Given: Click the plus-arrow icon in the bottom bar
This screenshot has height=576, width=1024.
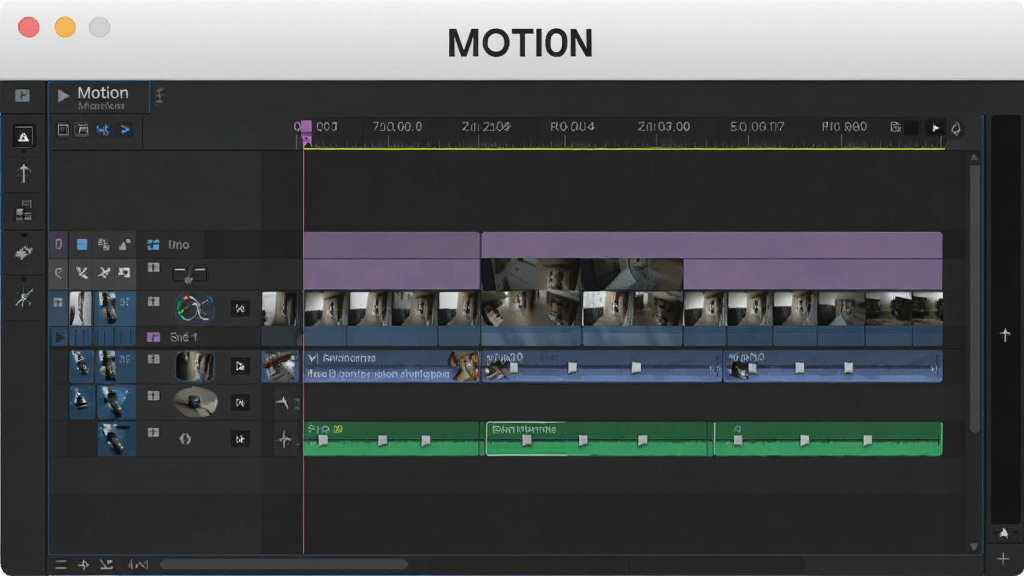Looking at the screenshot, I should pyautogui.click(x=84, y=565).
